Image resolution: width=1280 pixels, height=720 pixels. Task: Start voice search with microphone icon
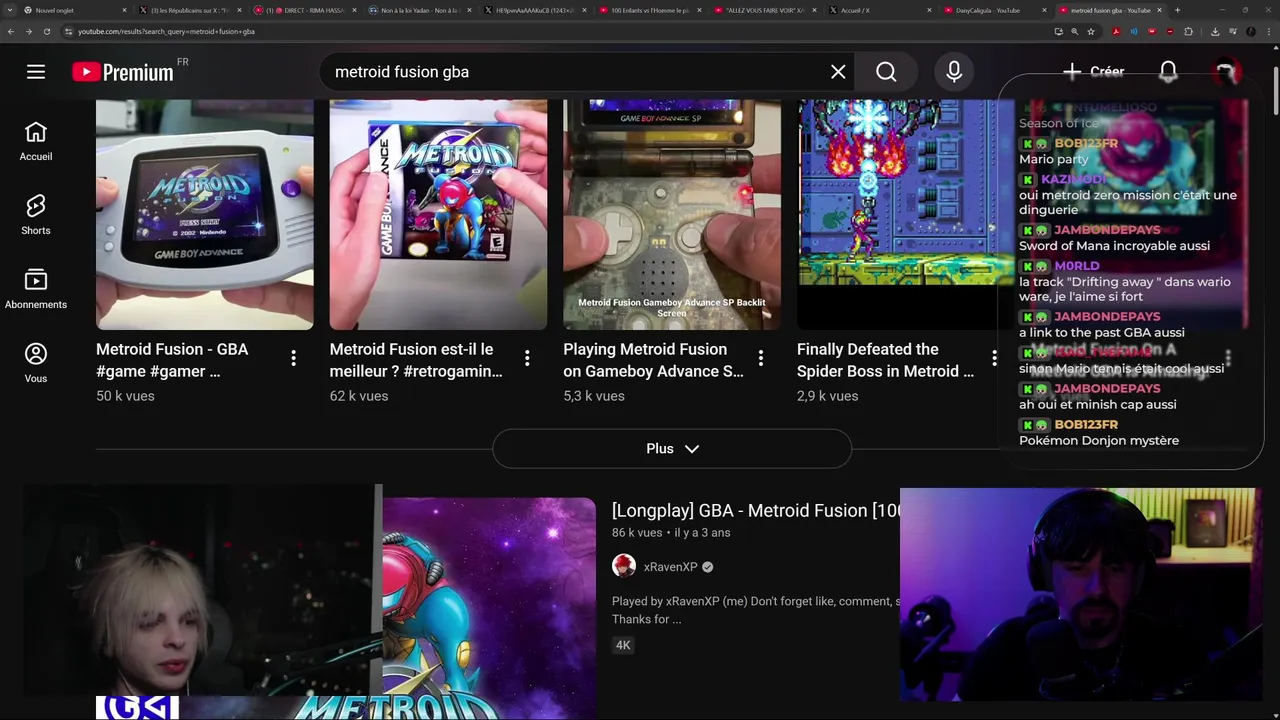(954, 72)
